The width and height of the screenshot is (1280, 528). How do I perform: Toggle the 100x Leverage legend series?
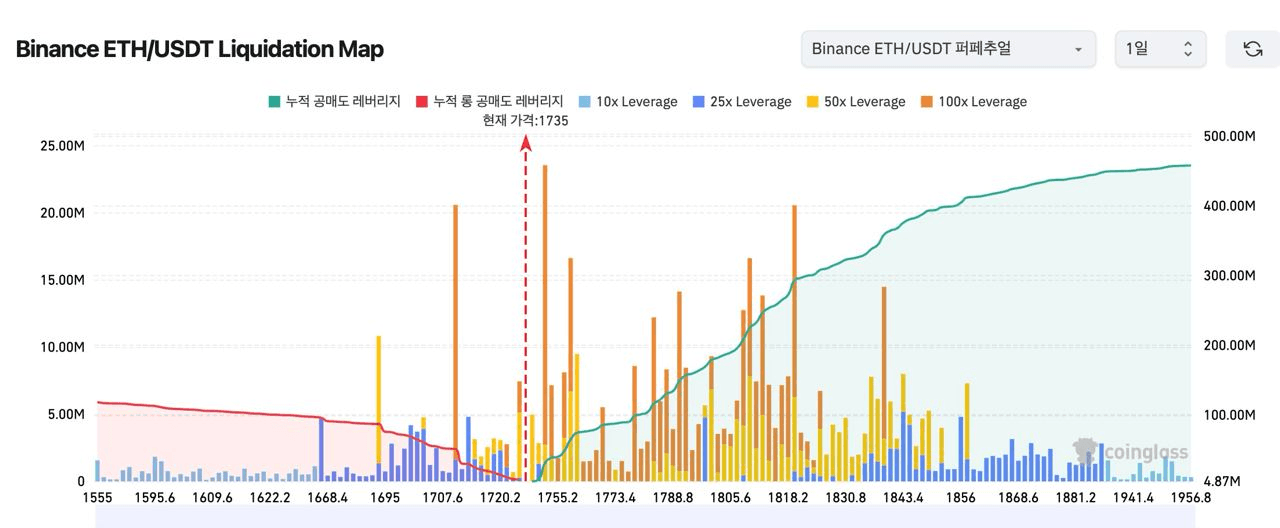[x=972, y=101]
